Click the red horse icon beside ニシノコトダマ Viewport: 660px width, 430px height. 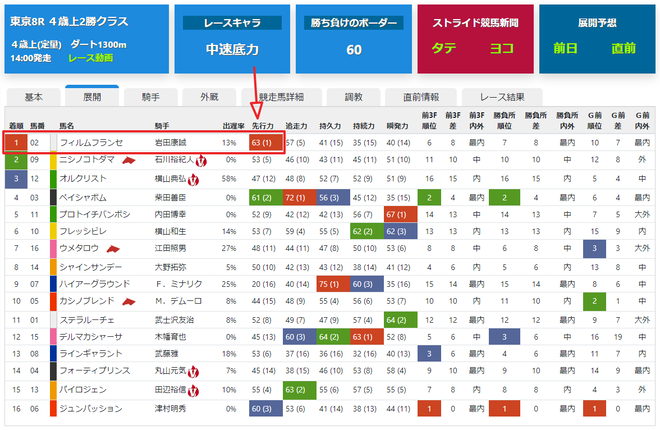coord(128,160)
